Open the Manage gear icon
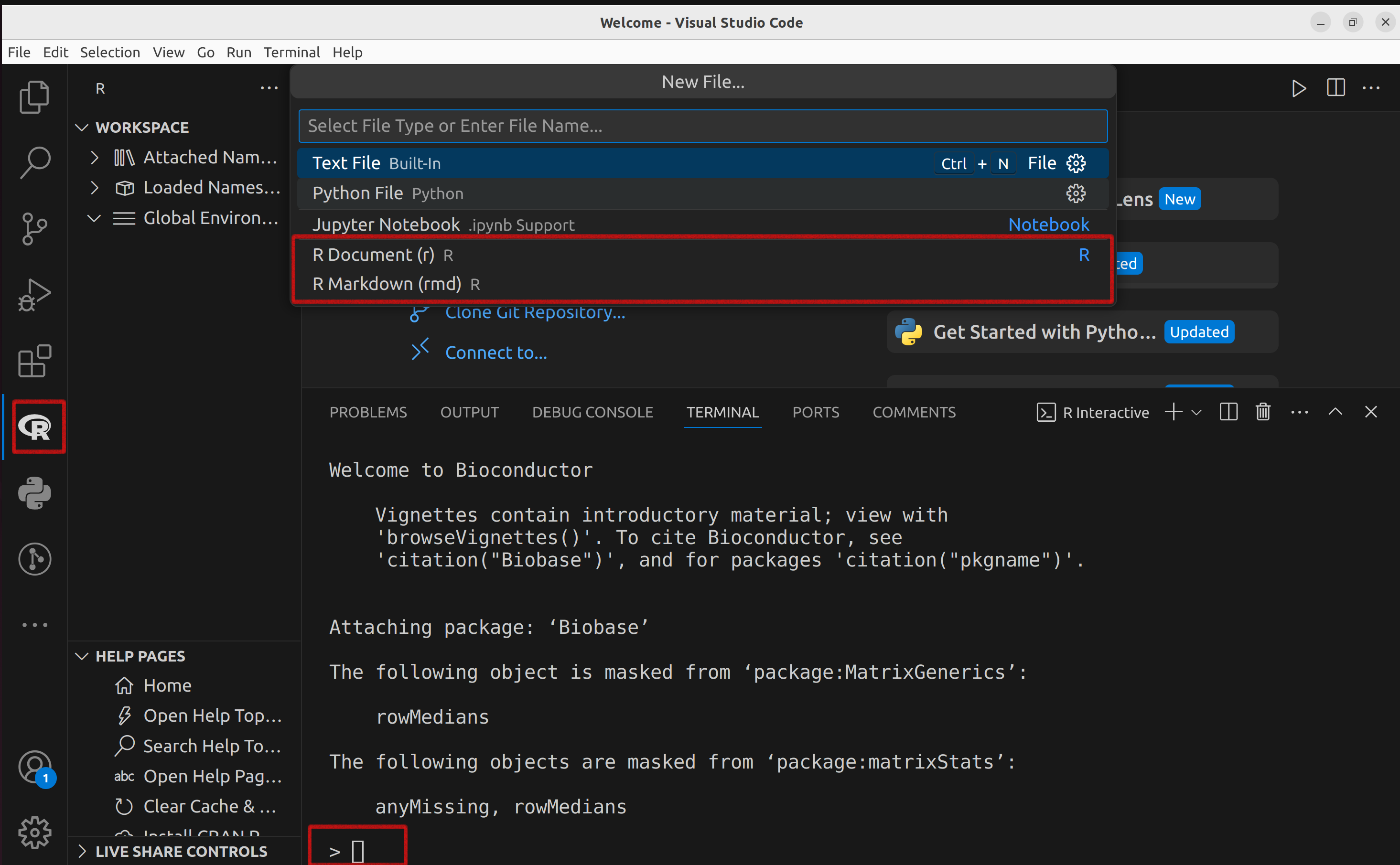The width and height of the screenshot is (1400, 865). pyautogui.click(x=34, y=833)
